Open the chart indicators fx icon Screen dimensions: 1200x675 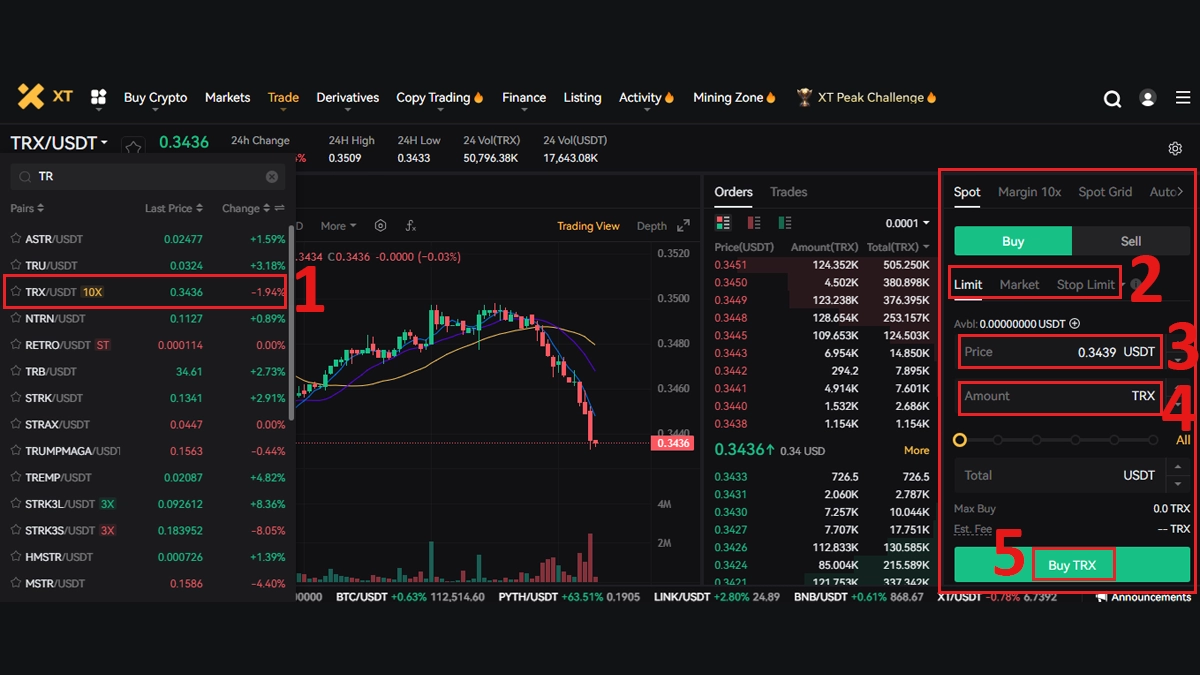coord(410,226)
